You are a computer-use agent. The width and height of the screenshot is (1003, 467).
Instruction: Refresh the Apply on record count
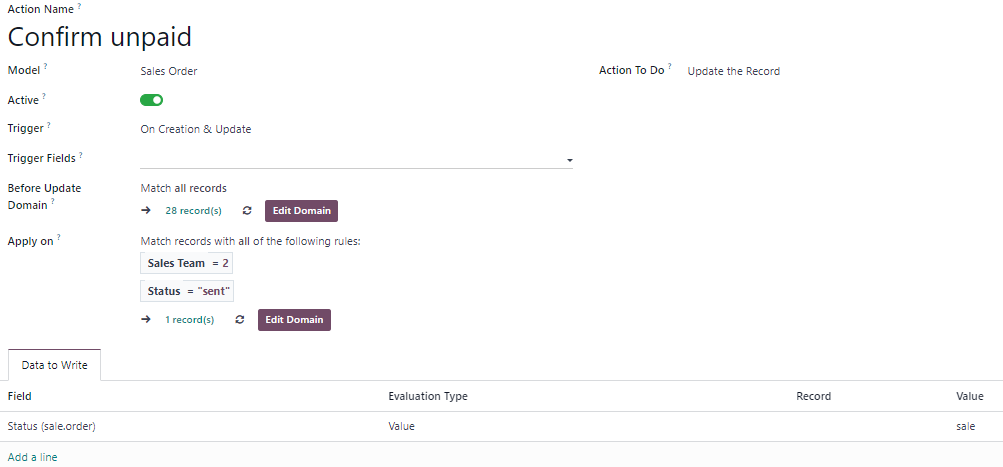pyautogui.click(x=240, y=319)
